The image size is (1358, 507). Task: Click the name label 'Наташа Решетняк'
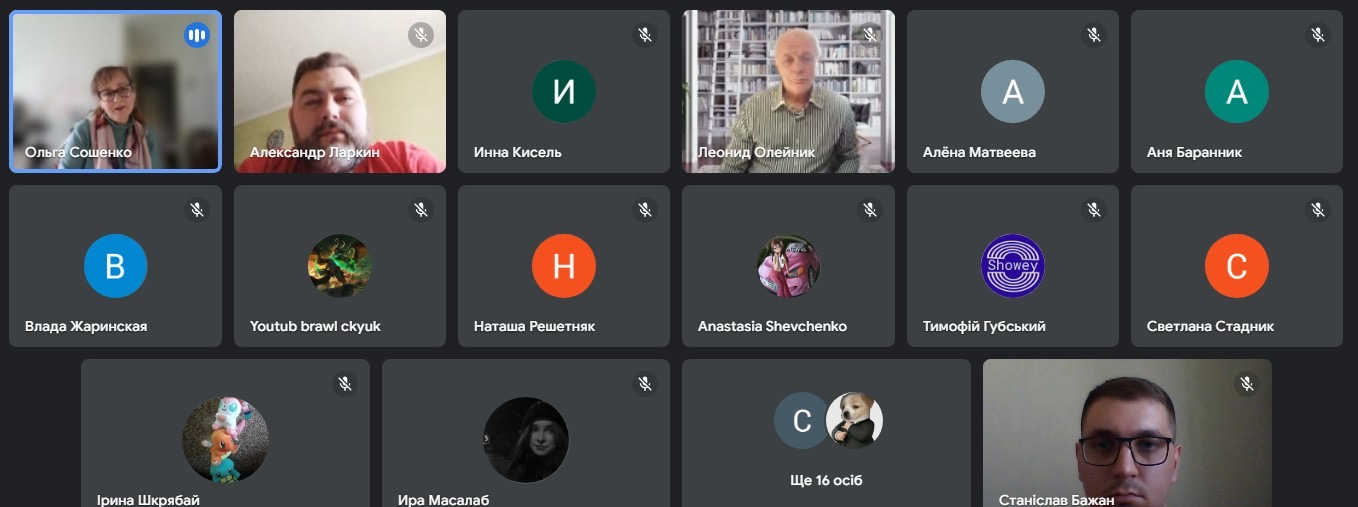click(534, 327)
